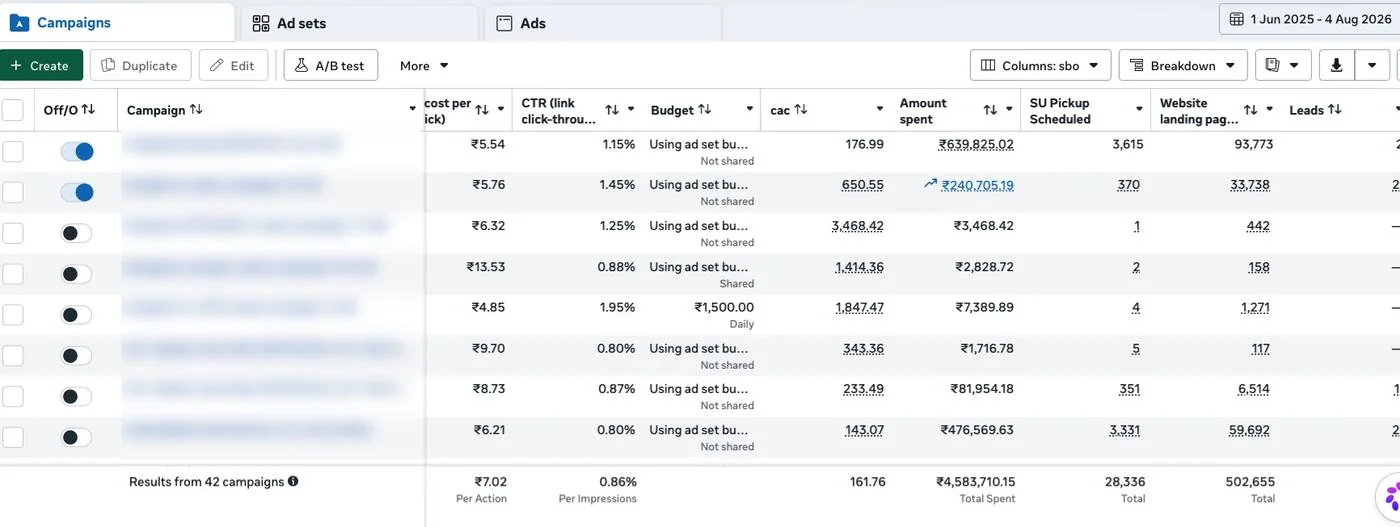
Task: Turn on the campaign with ₹2,828.72 spent
Action: [77, 274]
